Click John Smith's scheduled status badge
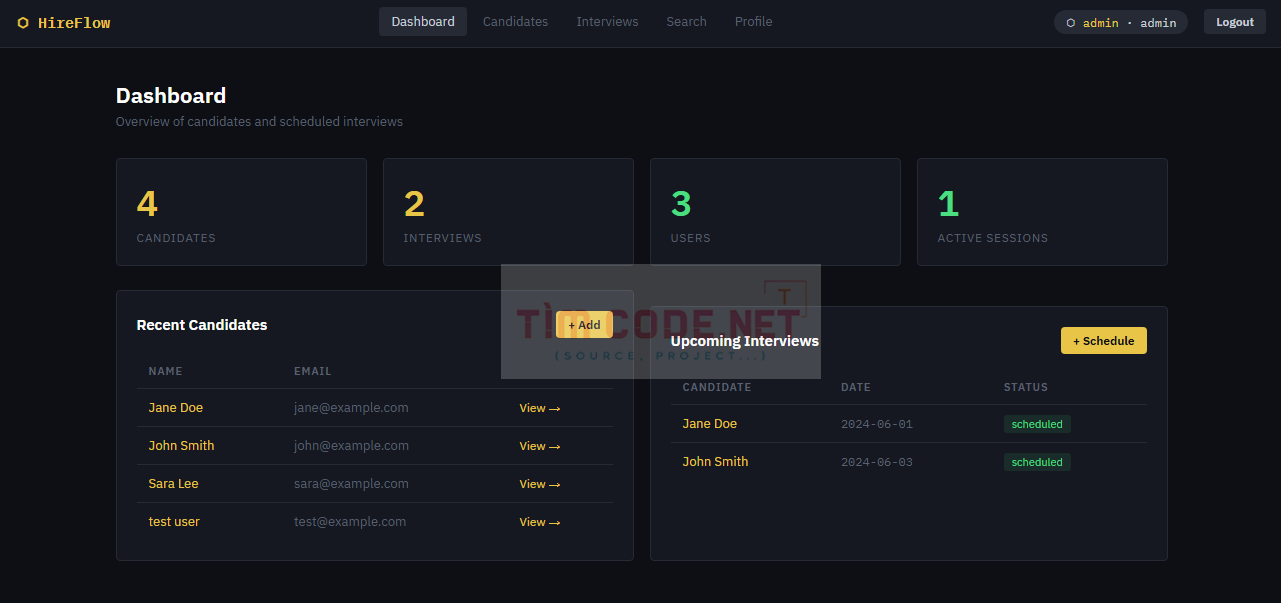This screenshot has height=603, width=1281. (x=1037, y=462)
